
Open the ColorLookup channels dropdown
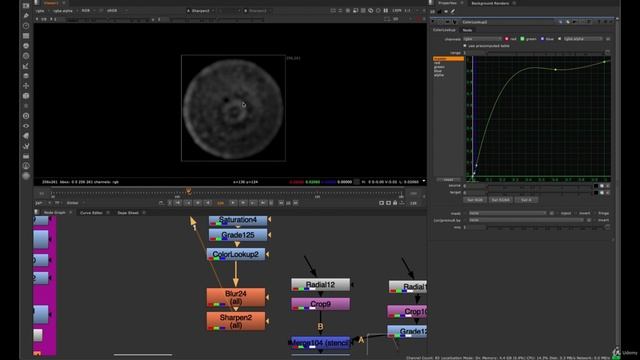coord(482,39)
